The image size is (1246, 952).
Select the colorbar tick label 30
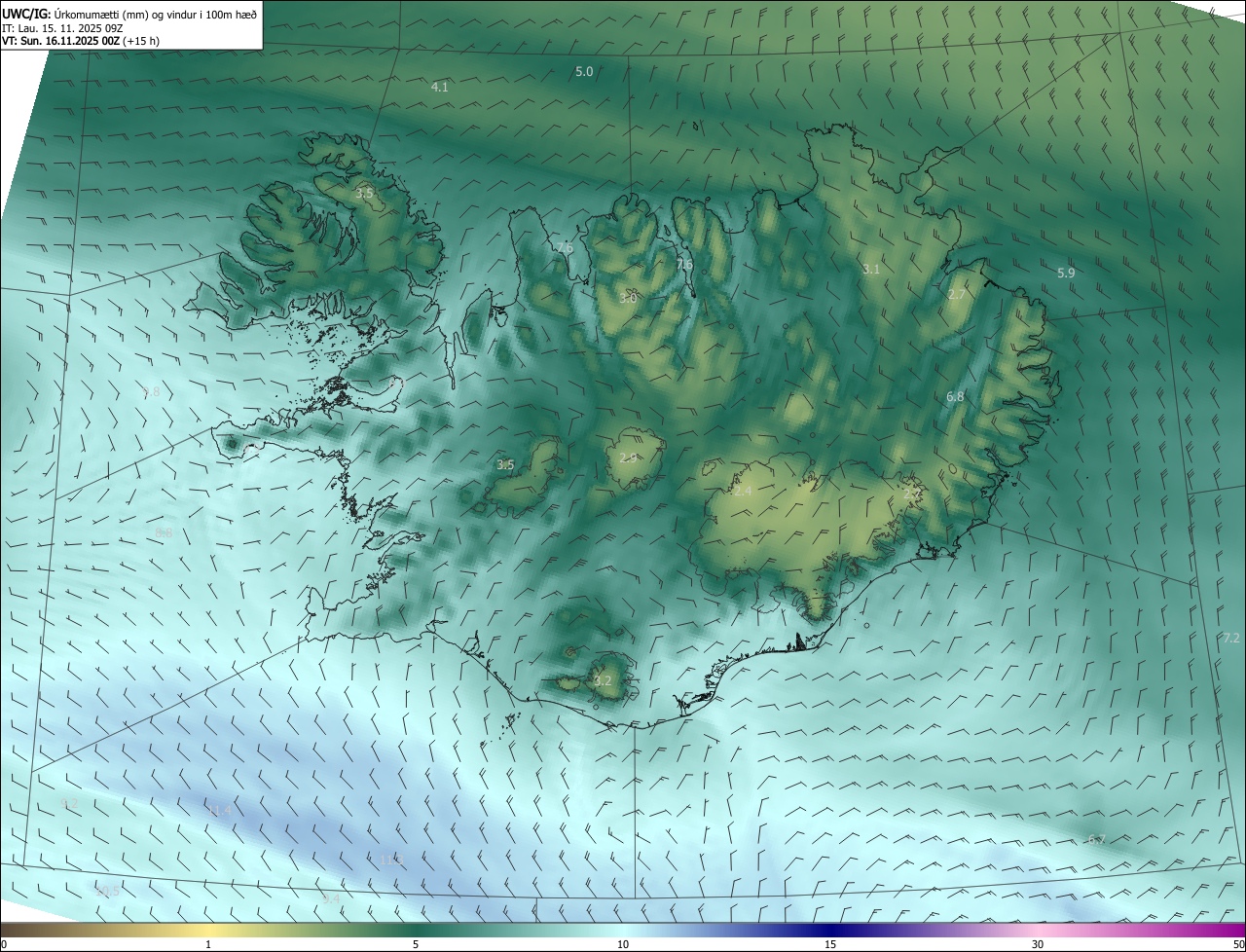tap(1038, 944)
